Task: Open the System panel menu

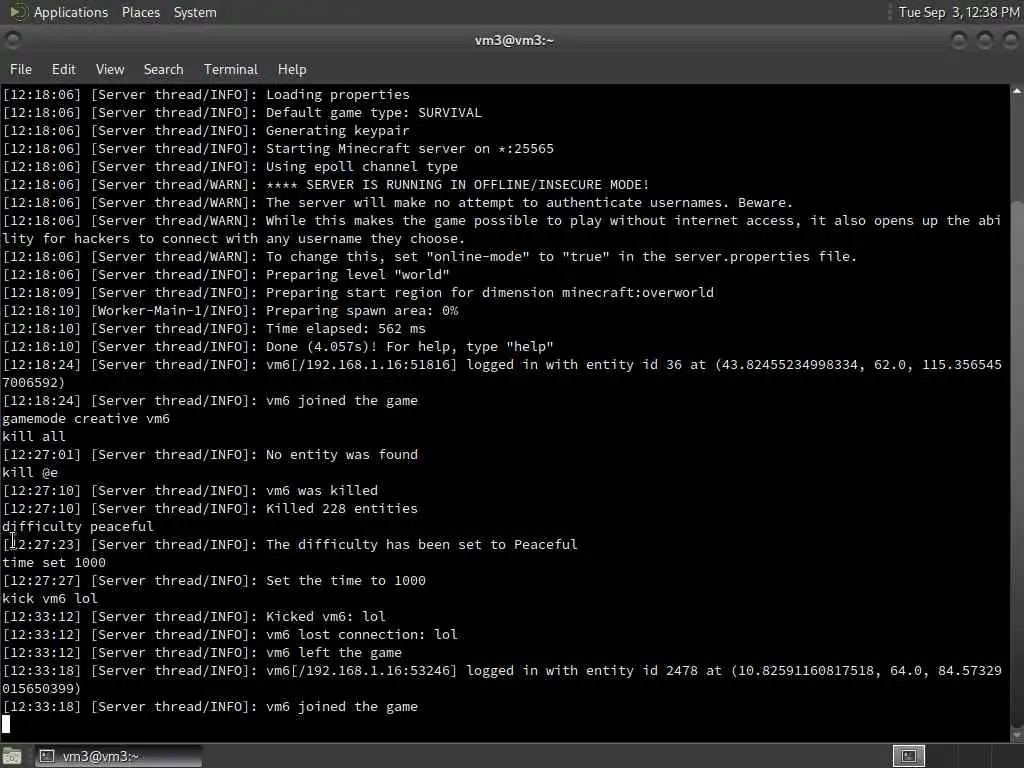Action: [x=195, y=12]
